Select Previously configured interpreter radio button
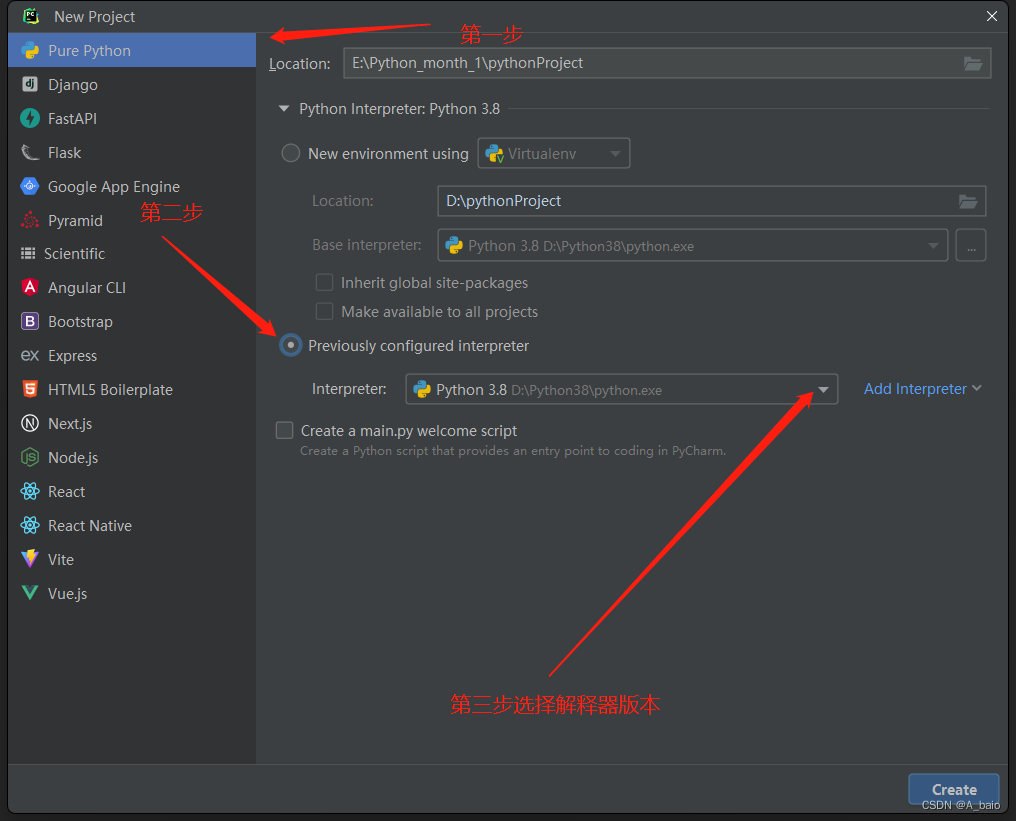The image size is (1016, 821). [290, 345]
